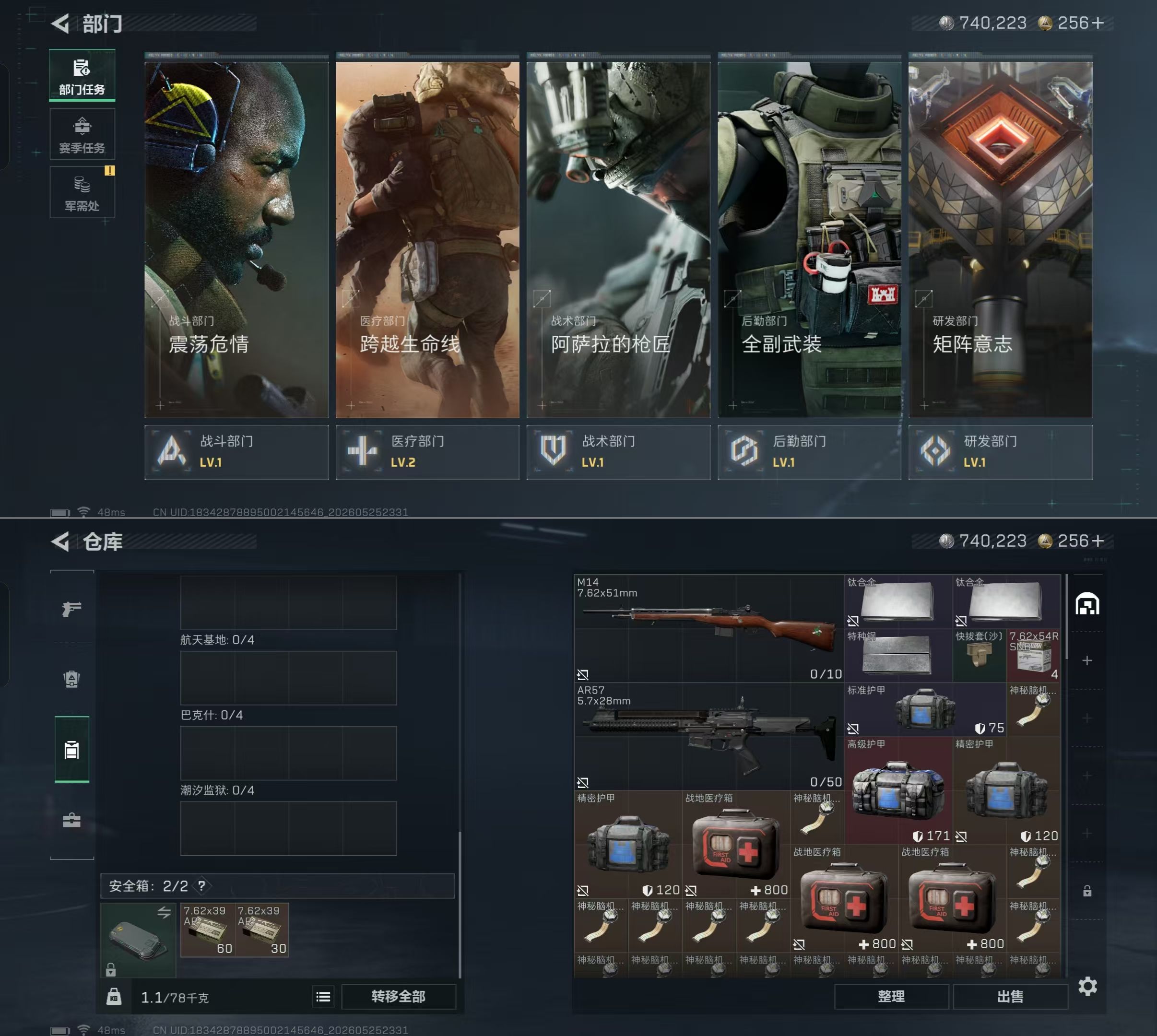Click the 研发部门 diamond emblem icon
Screen dimensions: 1157x1036
(x=935, y=451)
